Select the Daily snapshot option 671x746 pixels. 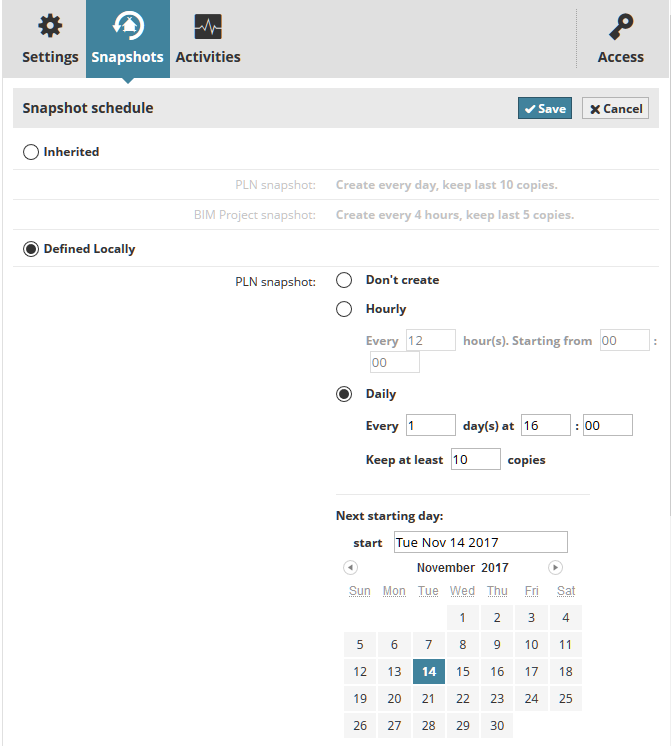pyautogui.click(x=344, y=394)
